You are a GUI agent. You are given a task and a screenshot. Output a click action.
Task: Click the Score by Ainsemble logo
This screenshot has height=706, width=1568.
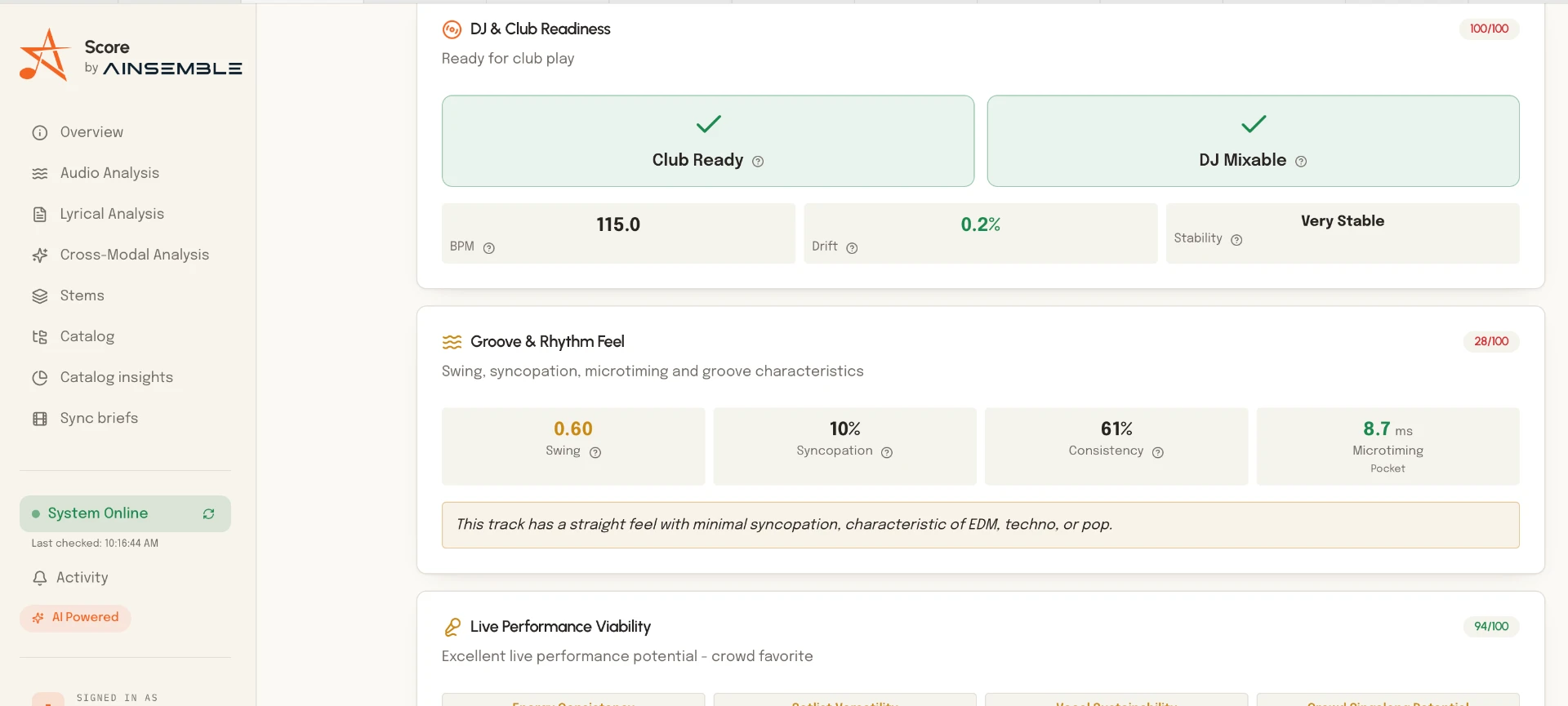(x=131, y=56)
